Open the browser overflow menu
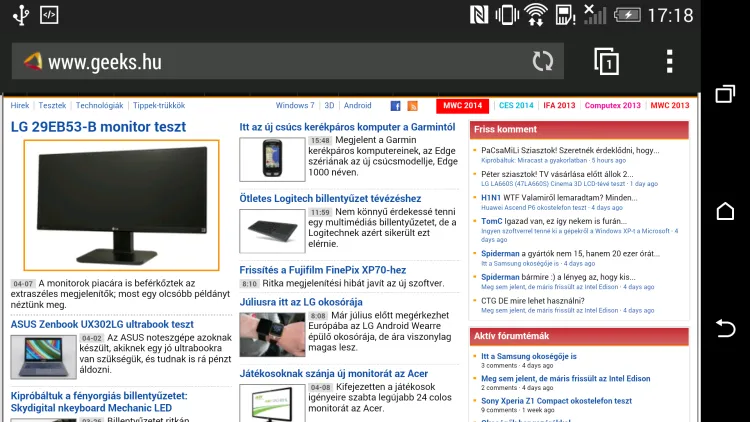This screenshot has width=750, height=422. pyautogui.click(x=669, y=61)
